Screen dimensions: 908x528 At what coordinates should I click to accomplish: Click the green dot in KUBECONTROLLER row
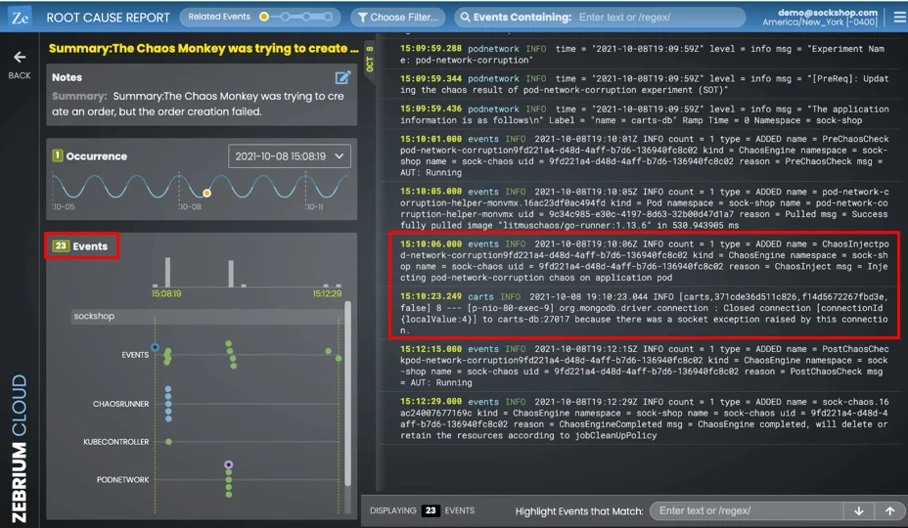click(169, 442)
